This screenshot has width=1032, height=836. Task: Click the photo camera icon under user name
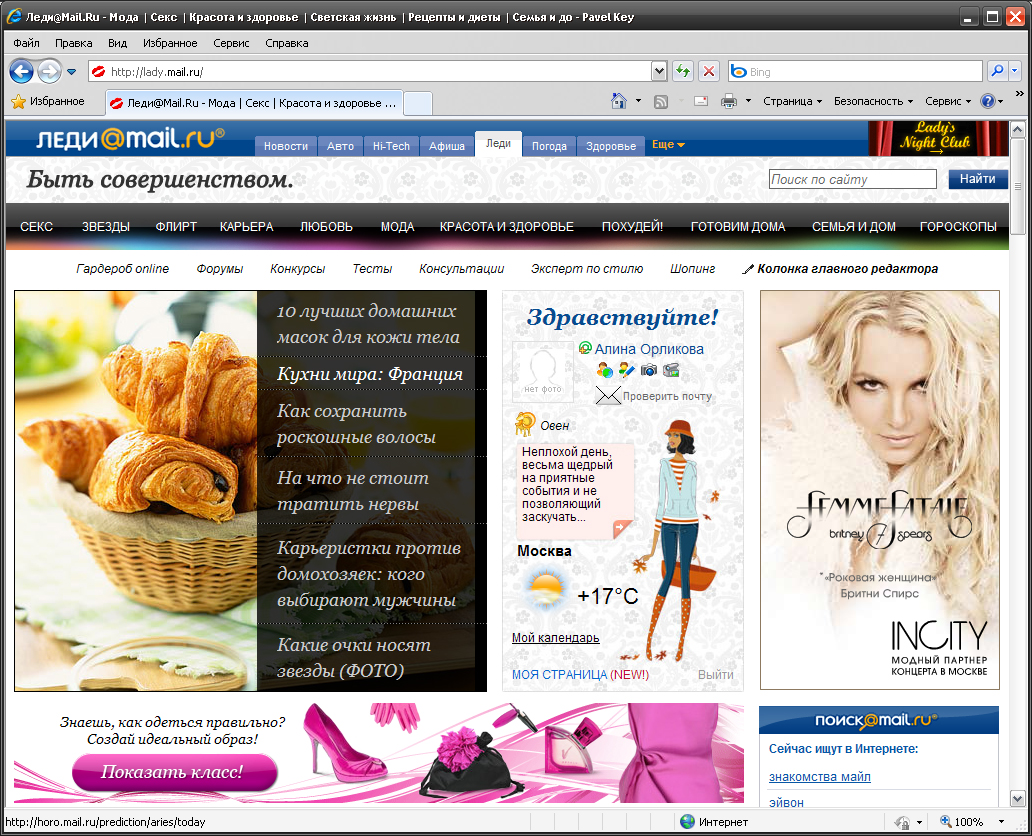point(649,370)
